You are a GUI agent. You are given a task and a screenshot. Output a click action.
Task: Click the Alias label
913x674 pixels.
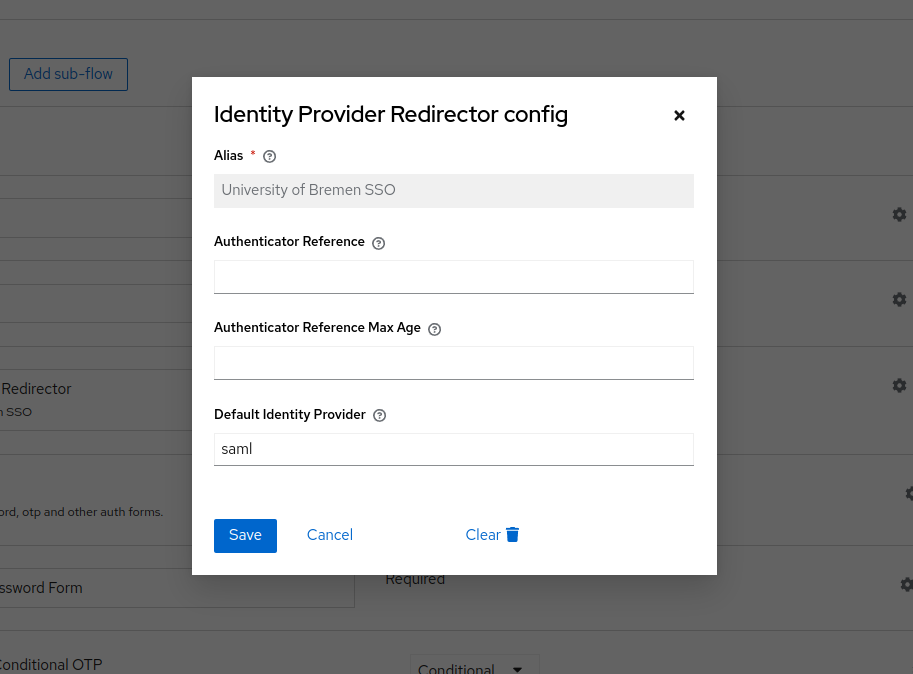[228, 155]
